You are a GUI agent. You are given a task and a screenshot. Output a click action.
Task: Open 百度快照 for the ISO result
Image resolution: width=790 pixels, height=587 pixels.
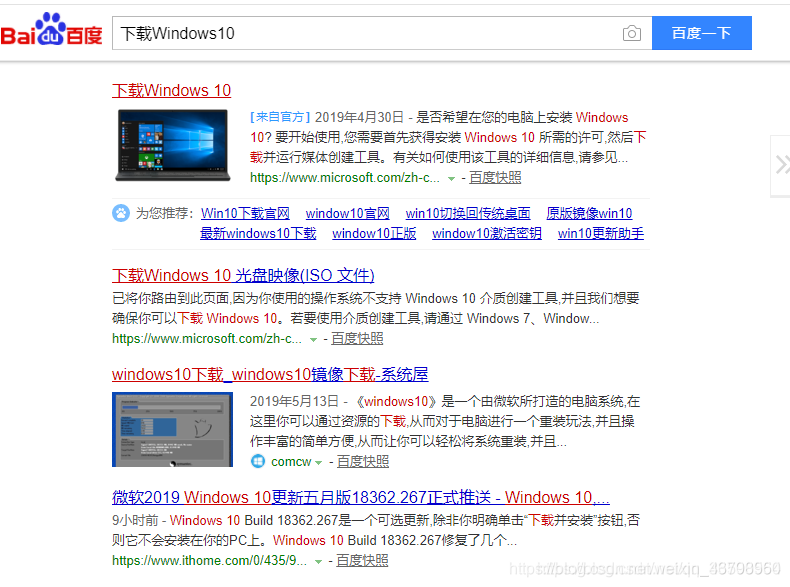[x=357, y=339]
